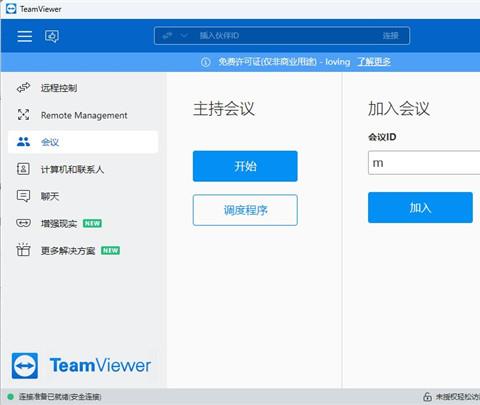480x405 pixels.
Task: Click the 主持会议 heading
Action: (x=224, y=109)
